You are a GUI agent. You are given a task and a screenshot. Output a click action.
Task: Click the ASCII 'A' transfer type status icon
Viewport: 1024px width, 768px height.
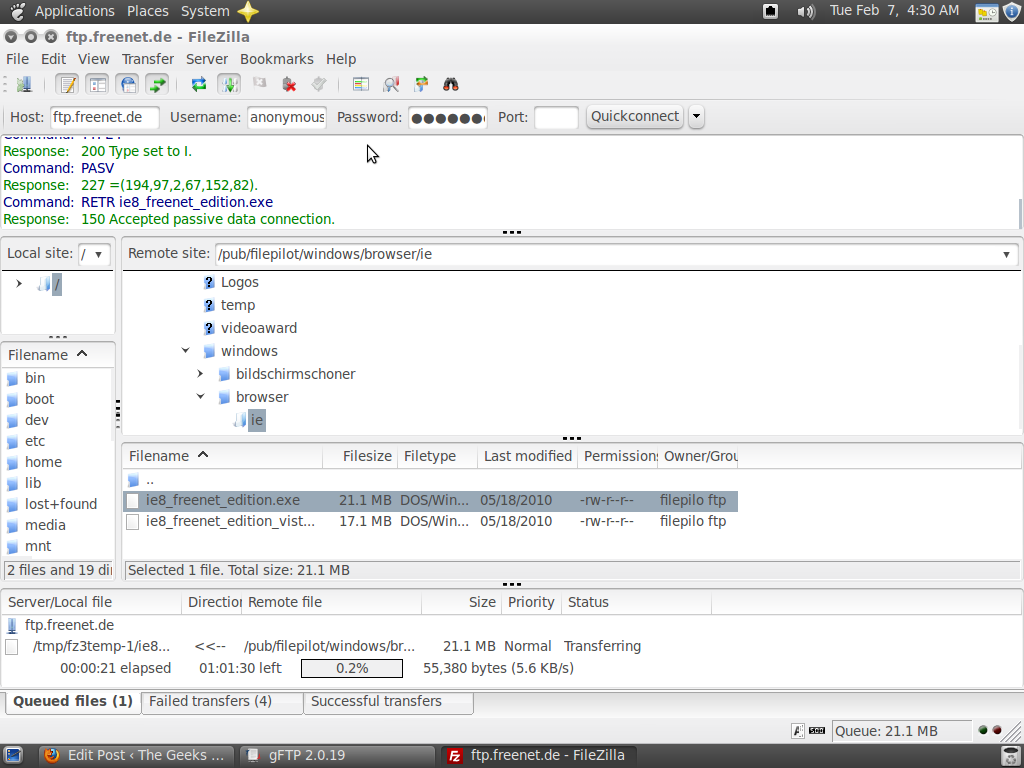coord(797,731)
